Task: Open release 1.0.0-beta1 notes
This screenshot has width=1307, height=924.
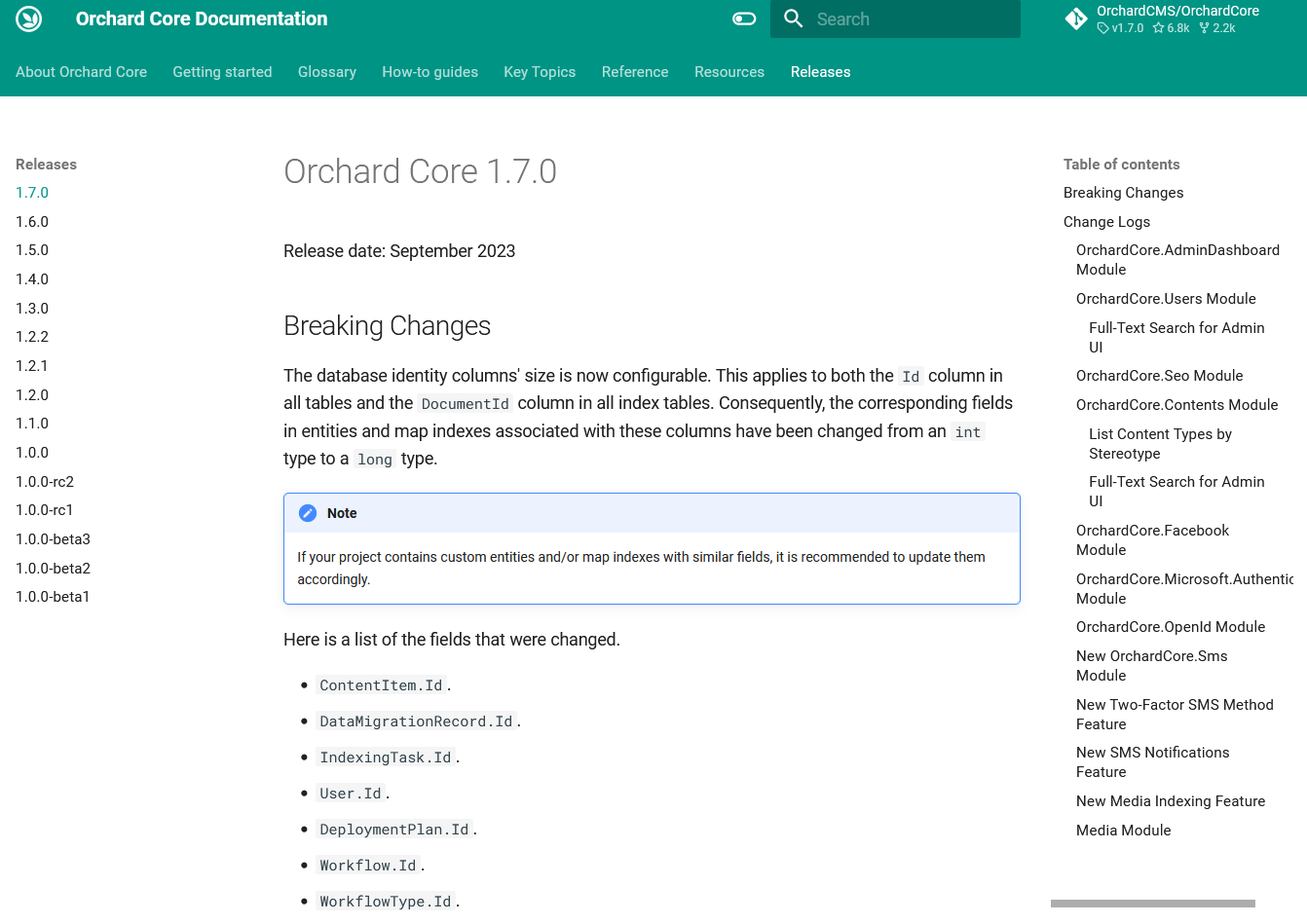Action: pos(53,597)
